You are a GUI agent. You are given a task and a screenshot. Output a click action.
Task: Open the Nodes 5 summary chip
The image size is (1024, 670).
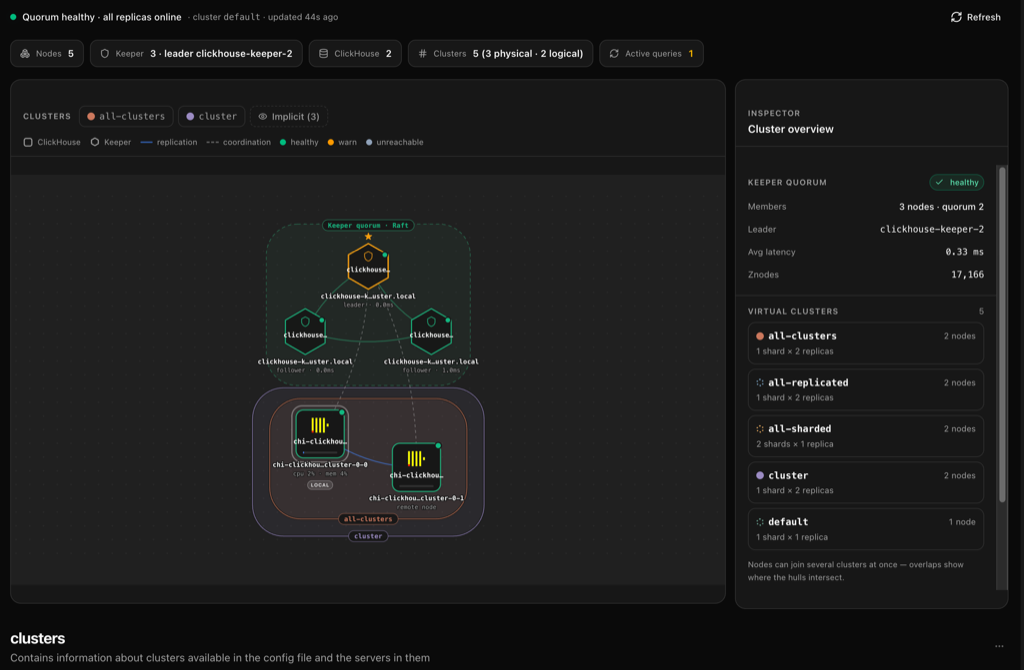click(x=47, y=54)
